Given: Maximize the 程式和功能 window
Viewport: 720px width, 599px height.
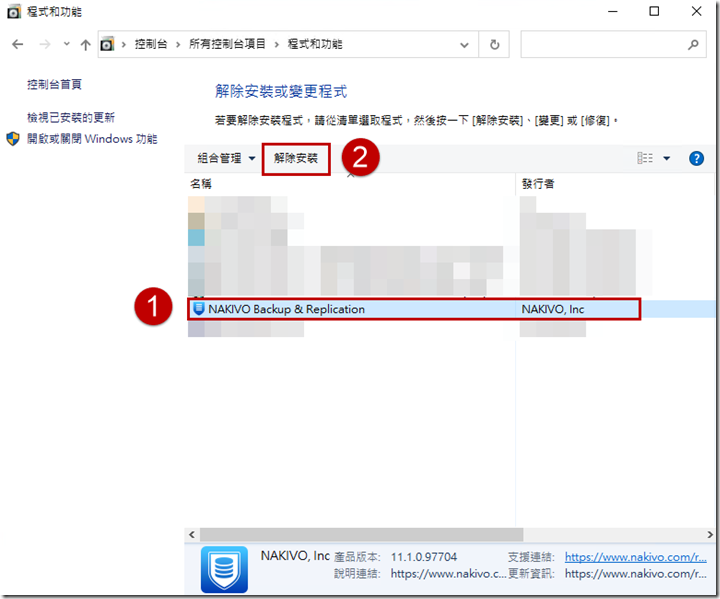Looking at the screenshot, I should pos(654,11).
